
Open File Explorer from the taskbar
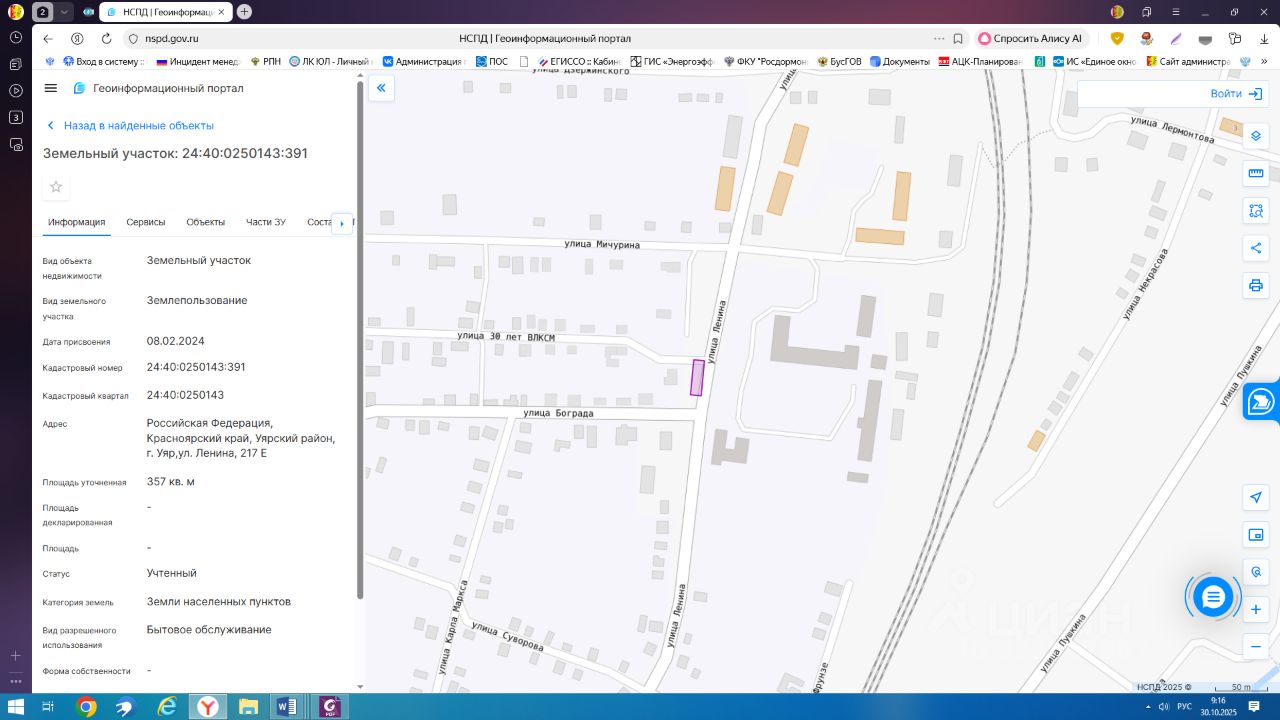(x=248, y=707)
